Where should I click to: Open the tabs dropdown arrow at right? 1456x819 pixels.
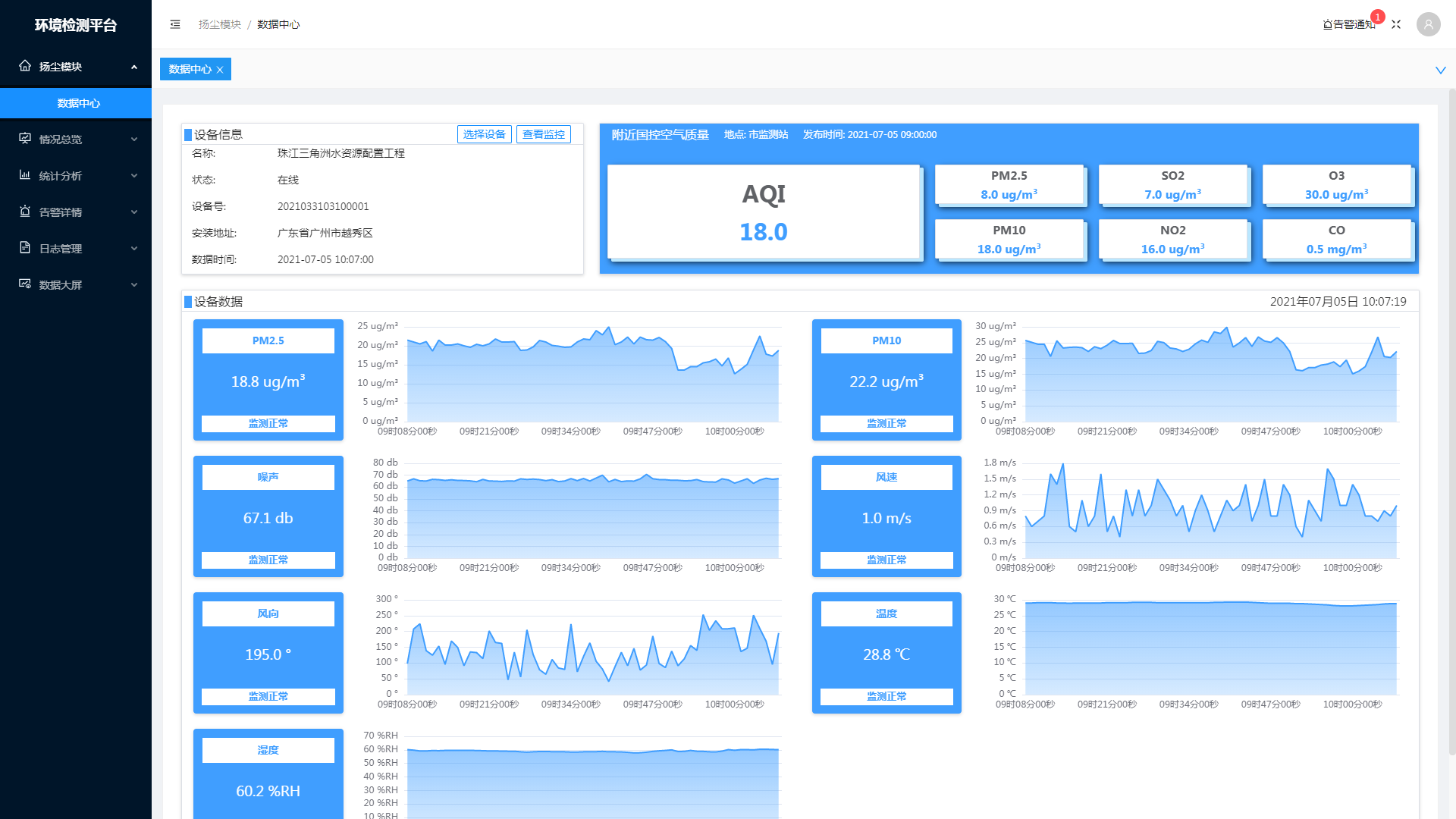(x=1440, y=70)
